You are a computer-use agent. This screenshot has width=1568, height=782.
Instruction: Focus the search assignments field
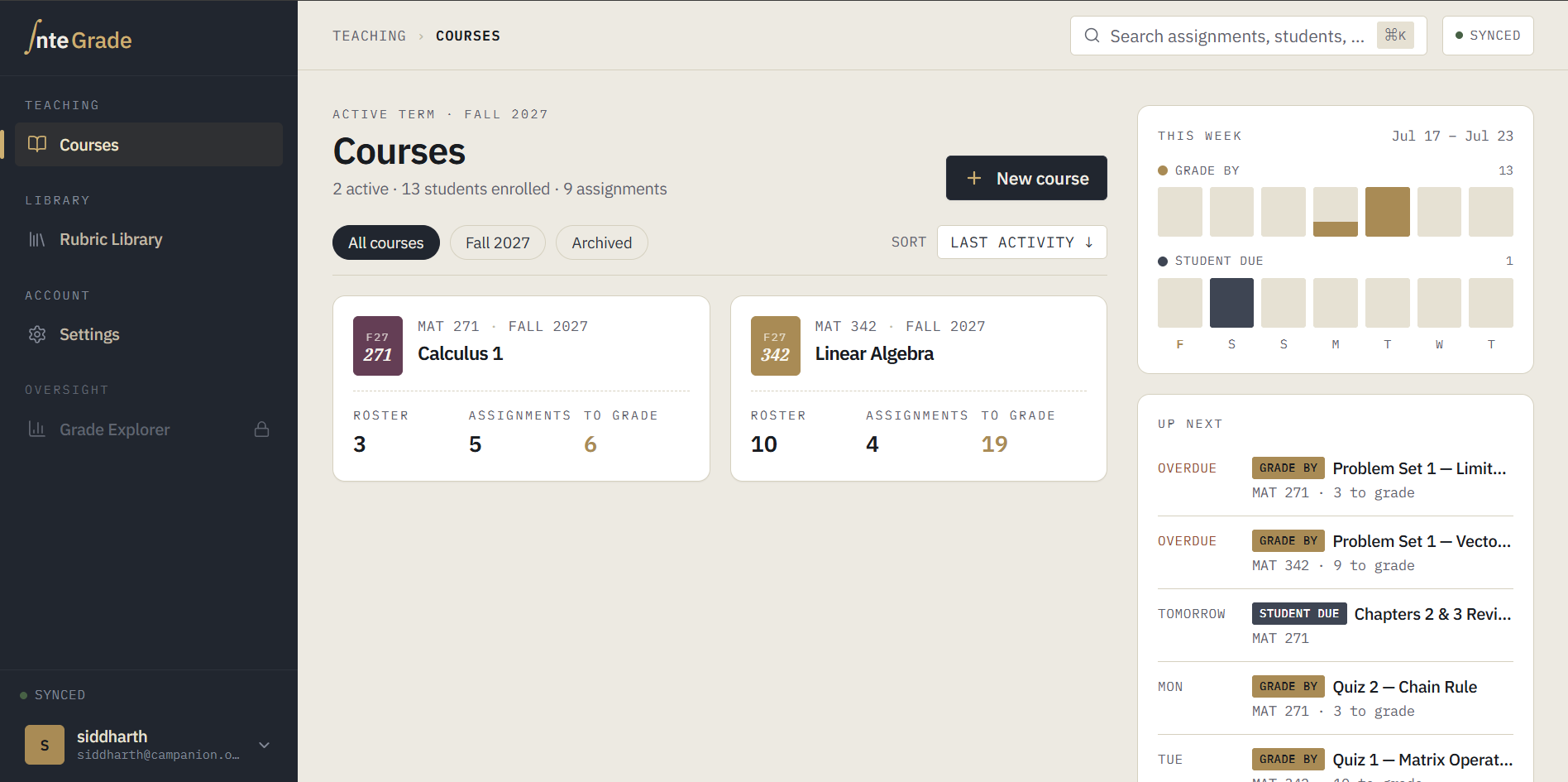point(1248,36)
